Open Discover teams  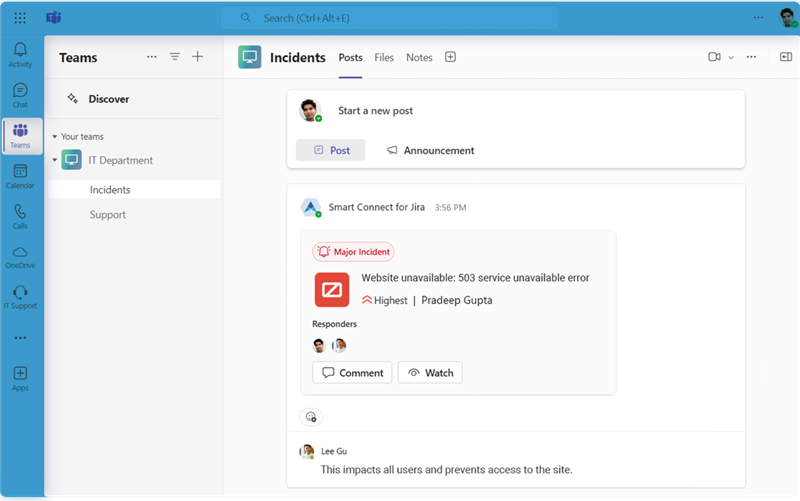point(109,99)
